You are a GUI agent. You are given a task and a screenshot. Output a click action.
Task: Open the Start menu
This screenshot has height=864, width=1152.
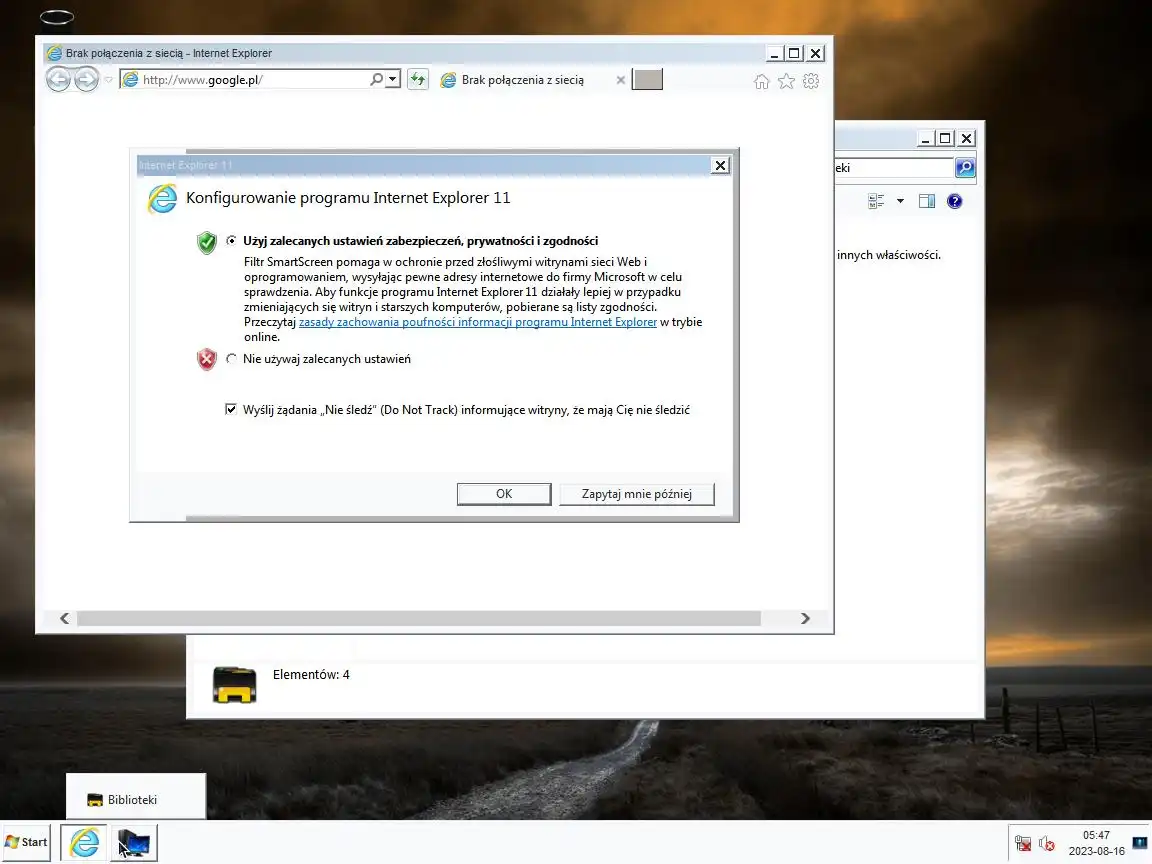26,842
